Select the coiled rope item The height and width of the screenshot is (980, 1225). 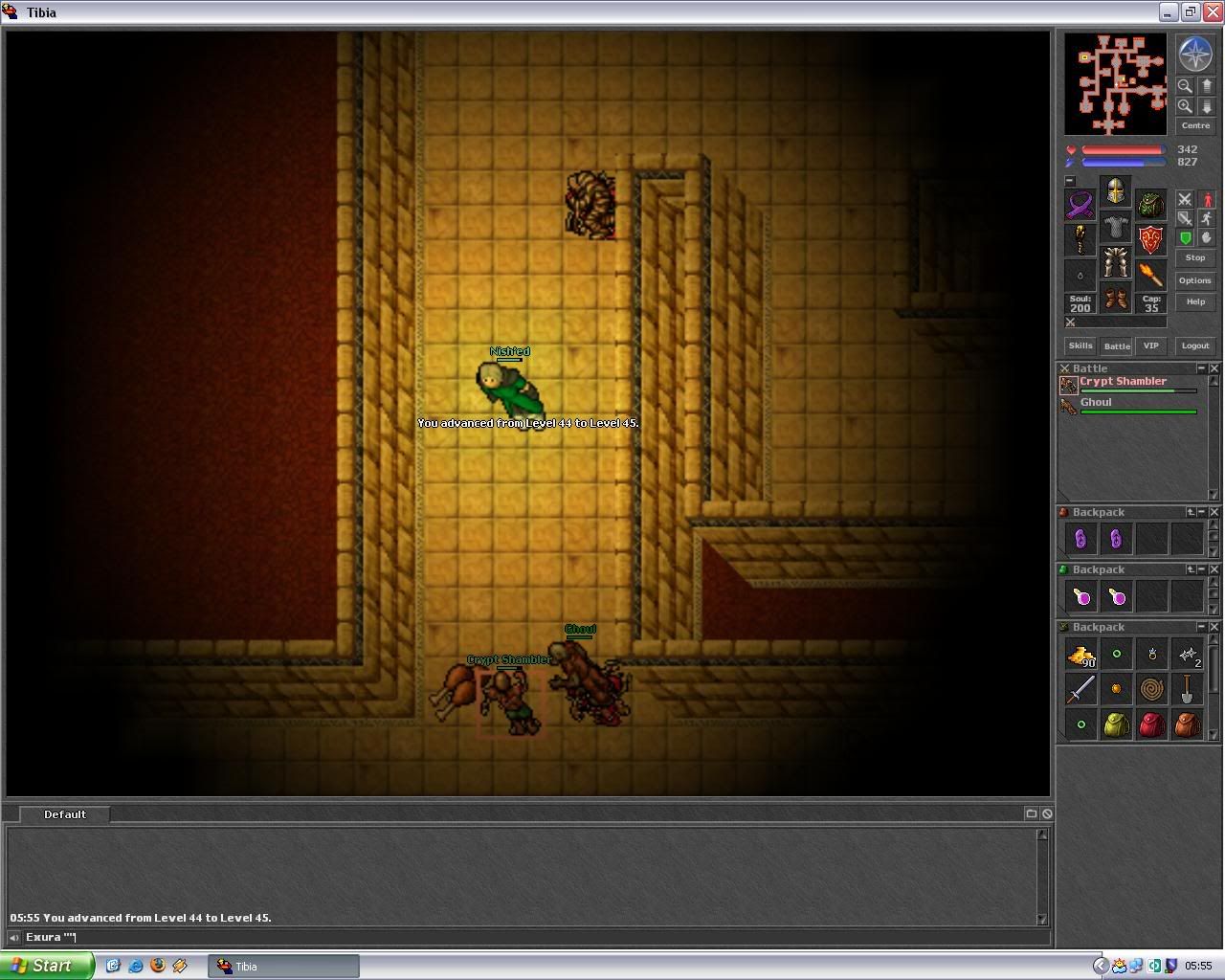point(1151,689)
